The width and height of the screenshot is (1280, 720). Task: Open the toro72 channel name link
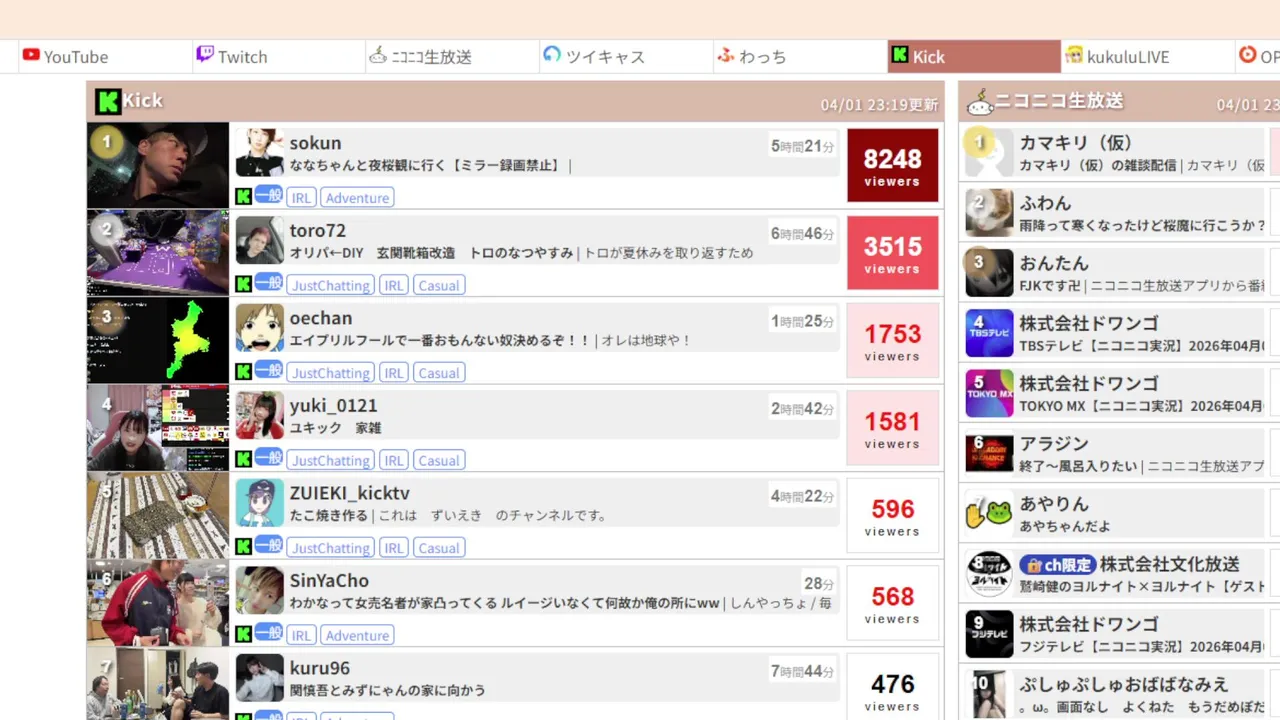coord(318,231)
